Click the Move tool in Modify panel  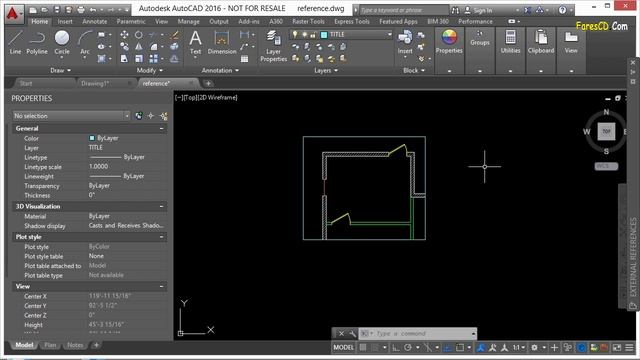point(124,35)
